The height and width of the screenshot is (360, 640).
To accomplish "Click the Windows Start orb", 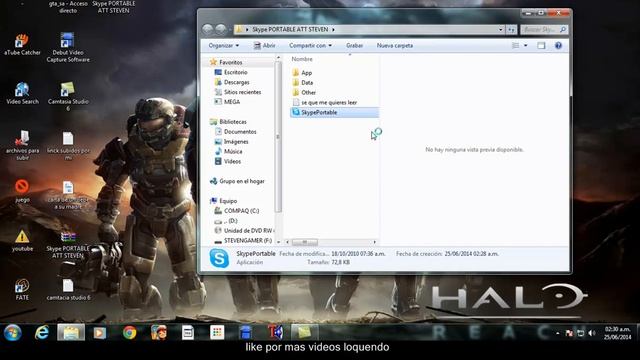I will click(13, 333).
